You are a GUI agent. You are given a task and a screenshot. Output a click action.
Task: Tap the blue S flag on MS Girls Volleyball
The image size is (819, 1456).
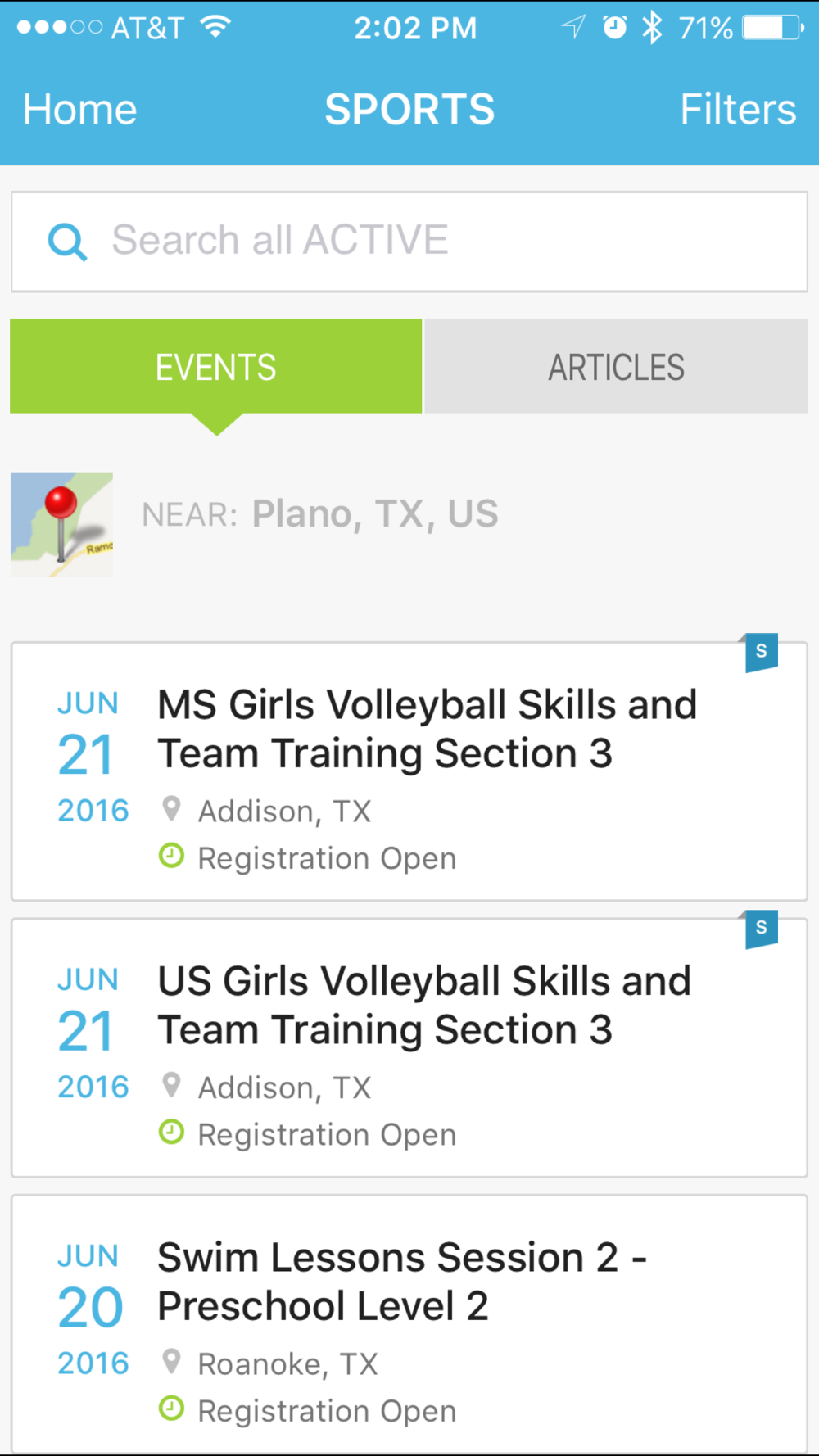pyautogui.click(x=761, y=653)
